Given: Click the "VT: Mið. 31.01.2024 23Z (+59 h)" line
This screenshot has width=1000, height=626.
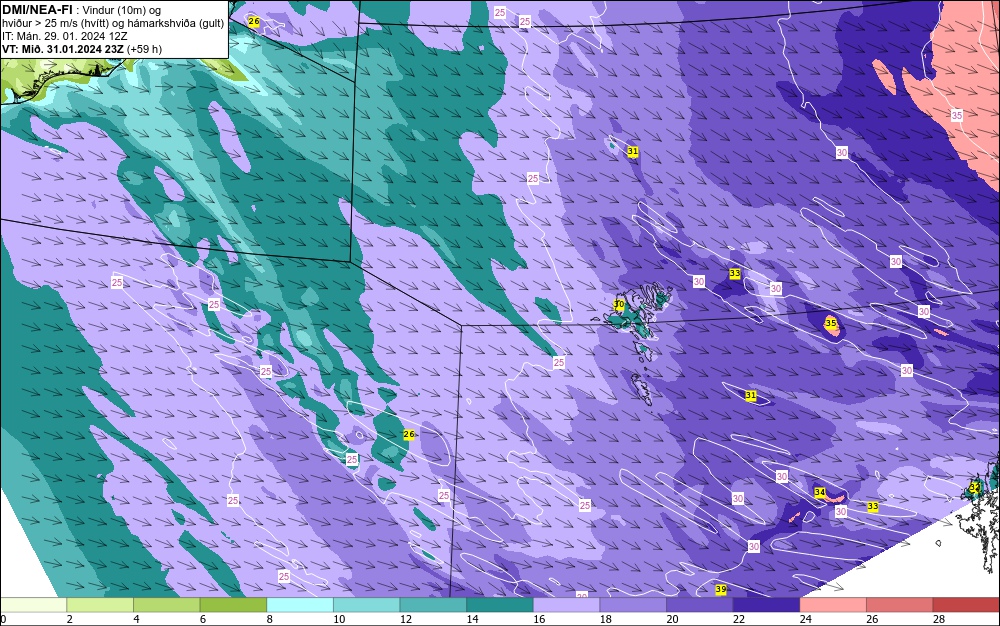Looking at the screenshot, I should 82,49.
